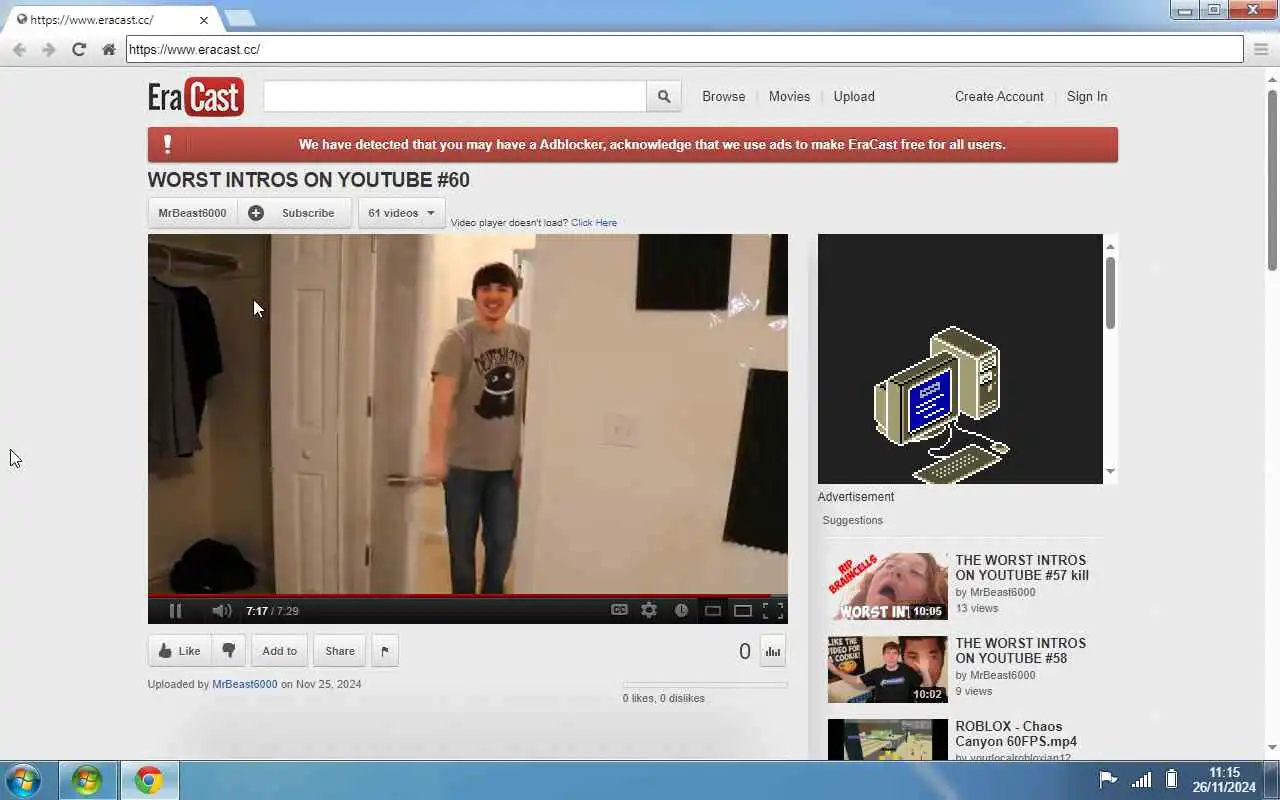Image resolution: width=1280 pixels, height=800 pixels.
Task: Dislike the video with the thumbs down icon
Action: (x=229, y=651)
